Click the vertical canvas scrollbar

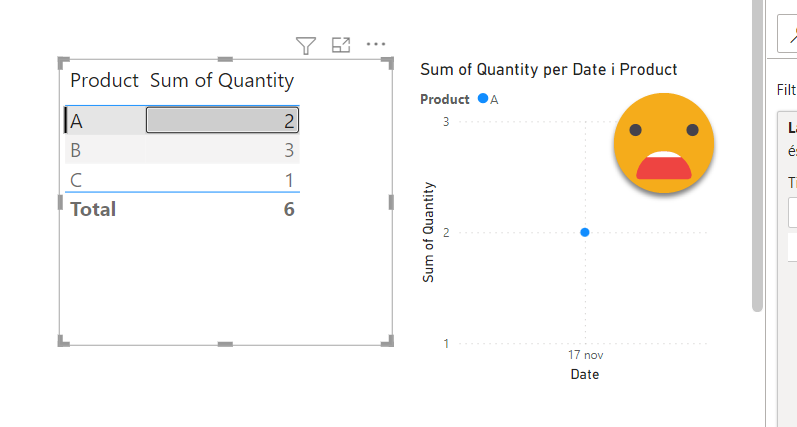(x=758, y=150)
